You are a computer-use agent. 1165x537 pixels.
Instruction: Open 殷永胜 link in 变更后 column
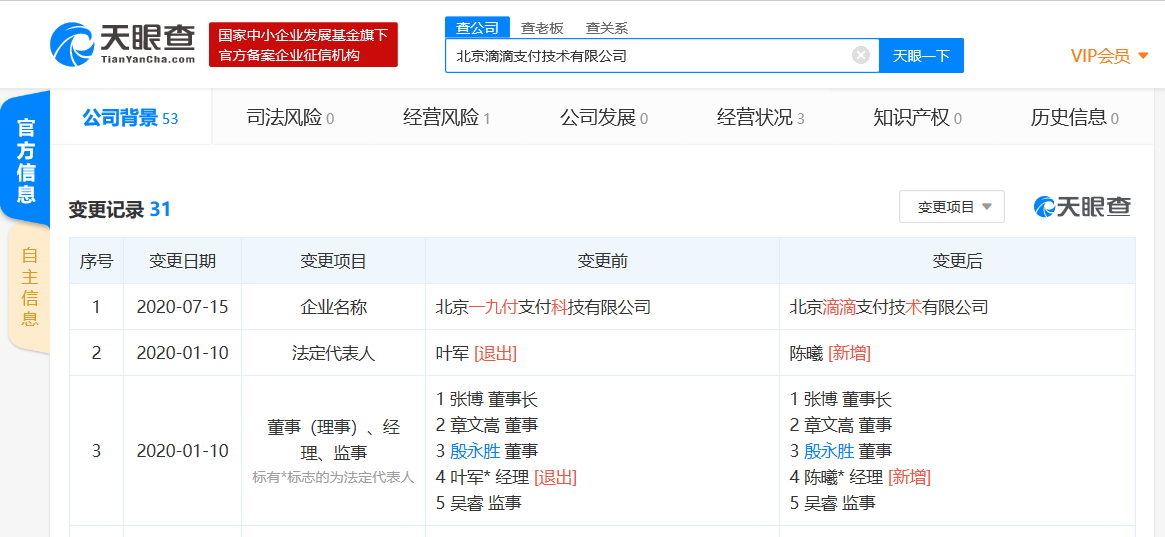point(829,451)
